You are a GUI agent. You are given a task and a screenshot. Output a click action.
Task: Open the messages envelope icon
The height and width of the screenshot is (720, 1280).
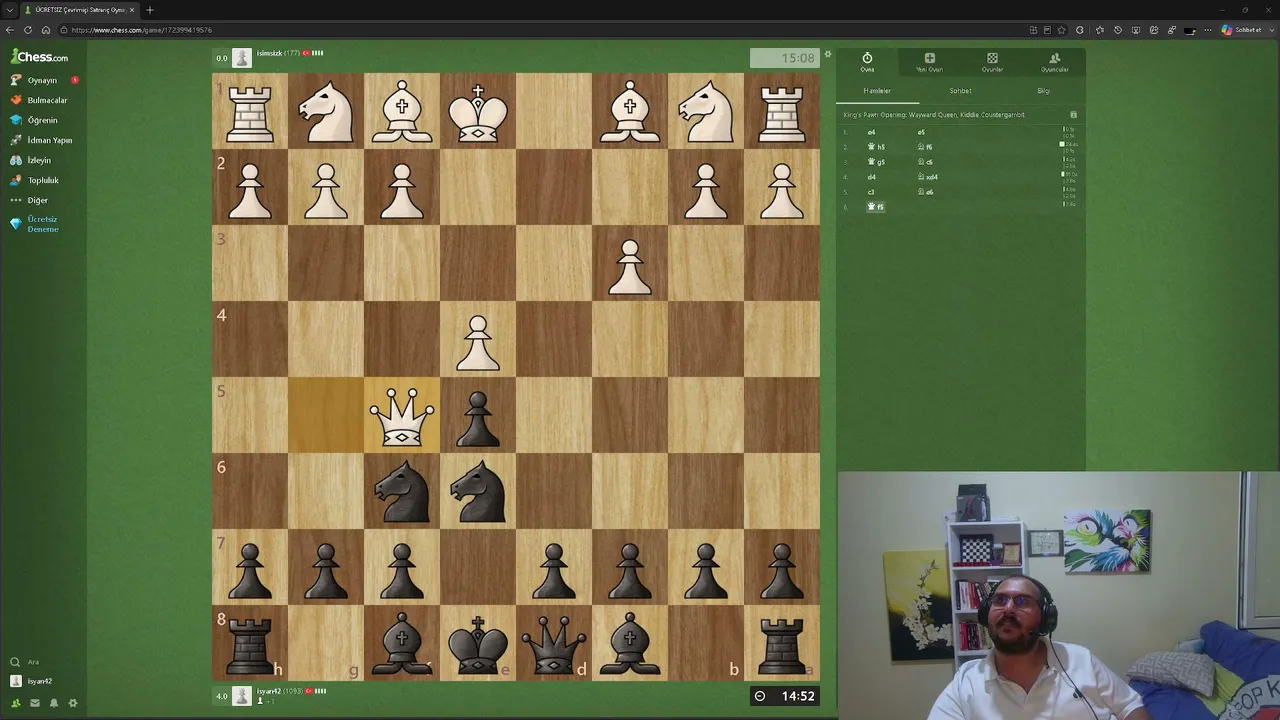[x=35, y=703]
